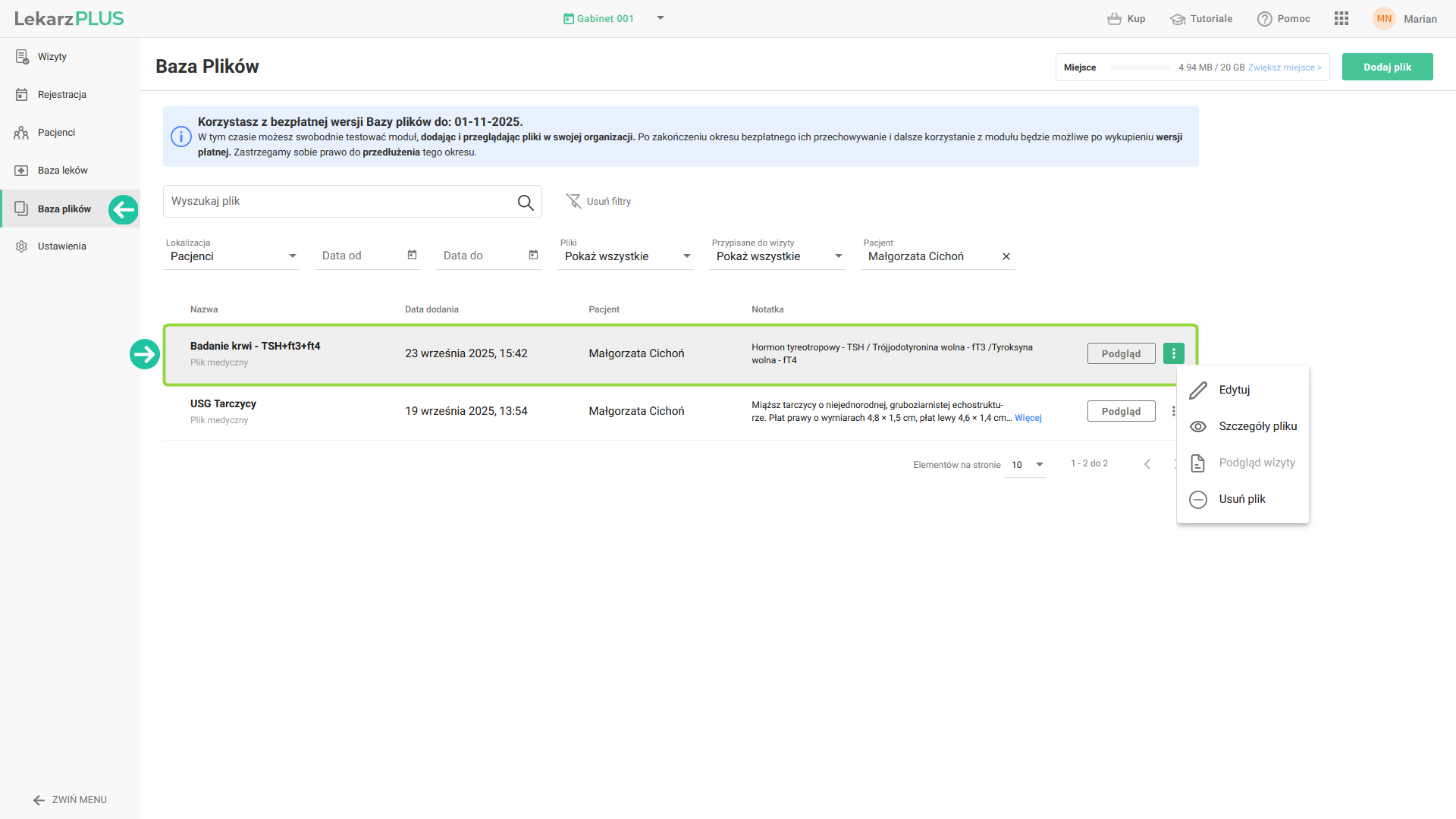Click the Wyszukaj plik search field
The image size is (1456, 819).
[337, 202]
